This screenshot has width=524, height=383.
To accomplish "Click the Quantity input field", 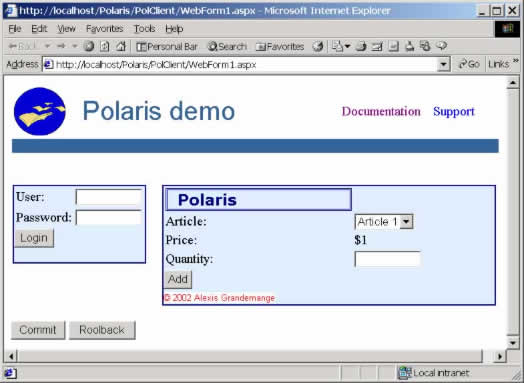I will (x=387, y=259).
